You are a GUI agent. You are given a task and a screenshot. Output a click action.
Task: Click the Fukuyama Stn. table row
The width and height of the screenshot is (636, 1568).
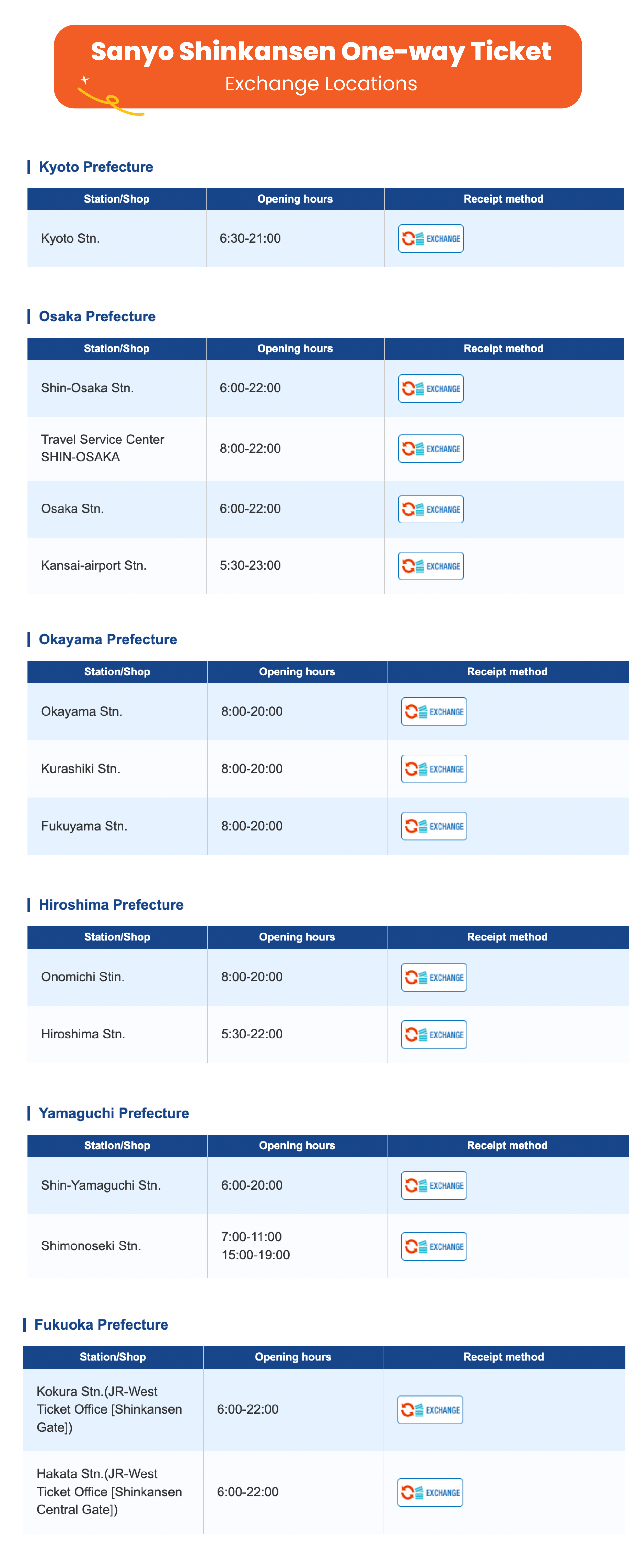(x=328, y=826)
